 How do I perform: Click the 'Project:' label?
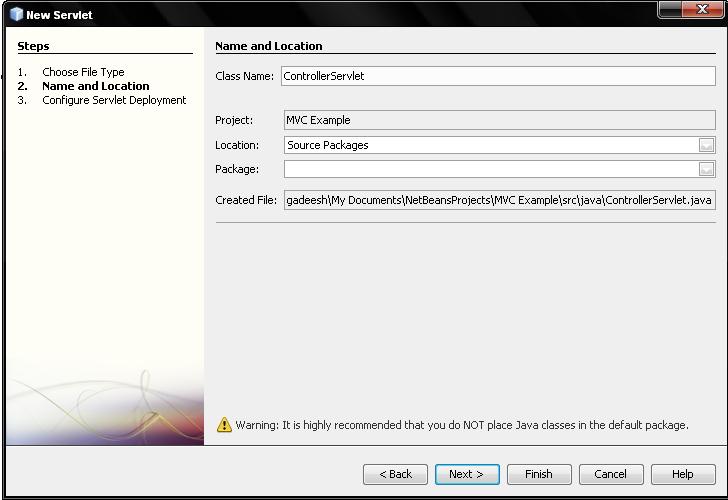(x=234, y=120)
